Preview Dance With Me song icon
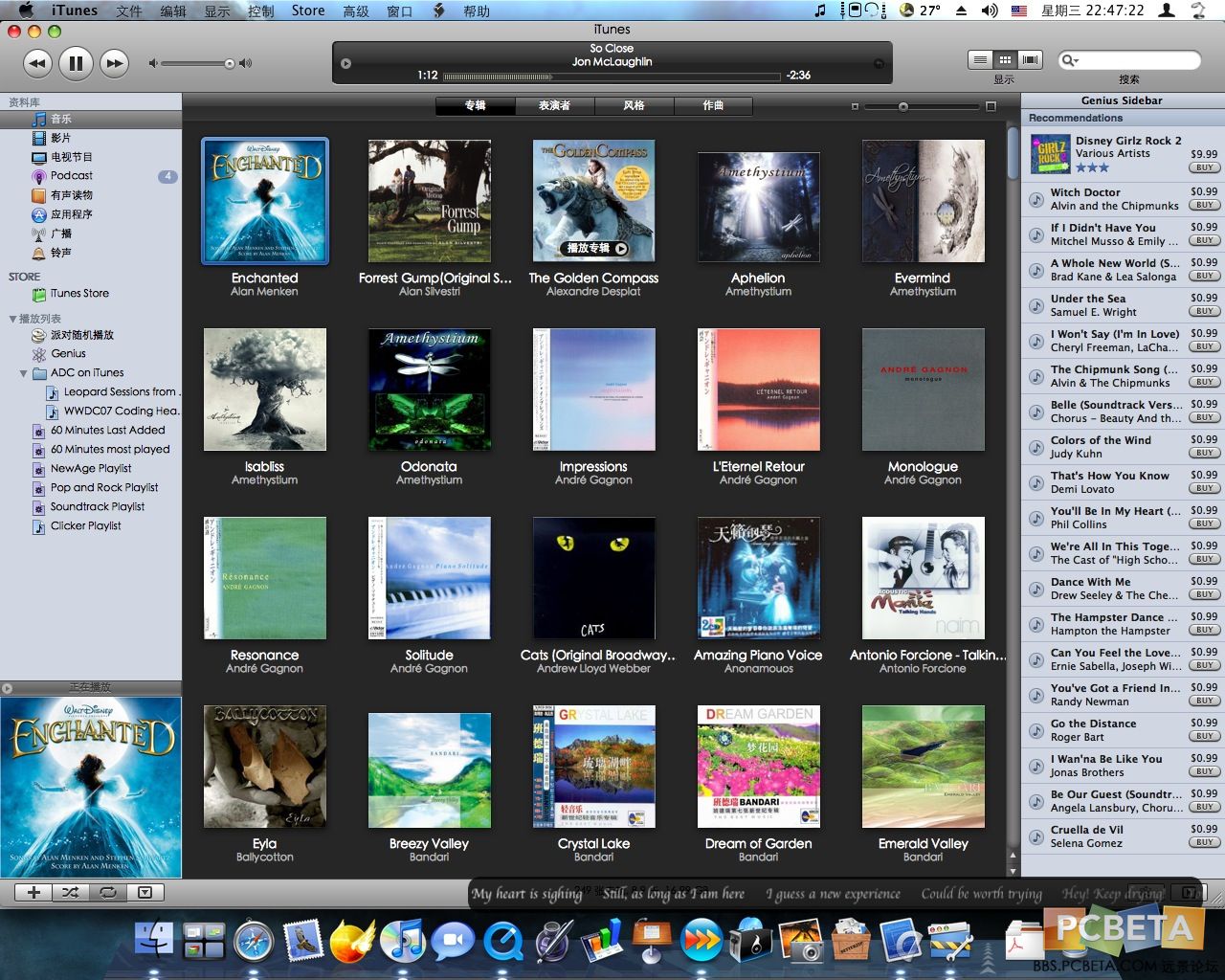This screenshot has width=1225, height=980. point(1036,589)
